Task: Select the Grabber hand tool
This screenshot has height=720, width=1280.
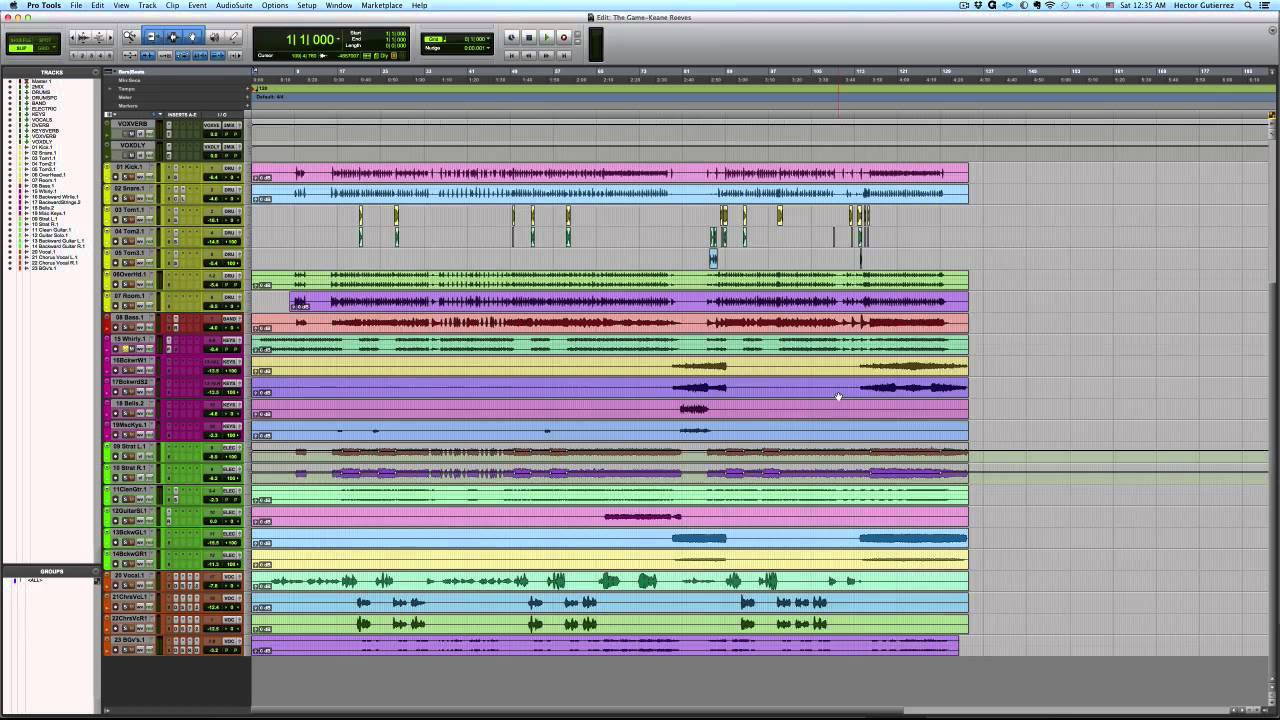Action: click(193, 37)
